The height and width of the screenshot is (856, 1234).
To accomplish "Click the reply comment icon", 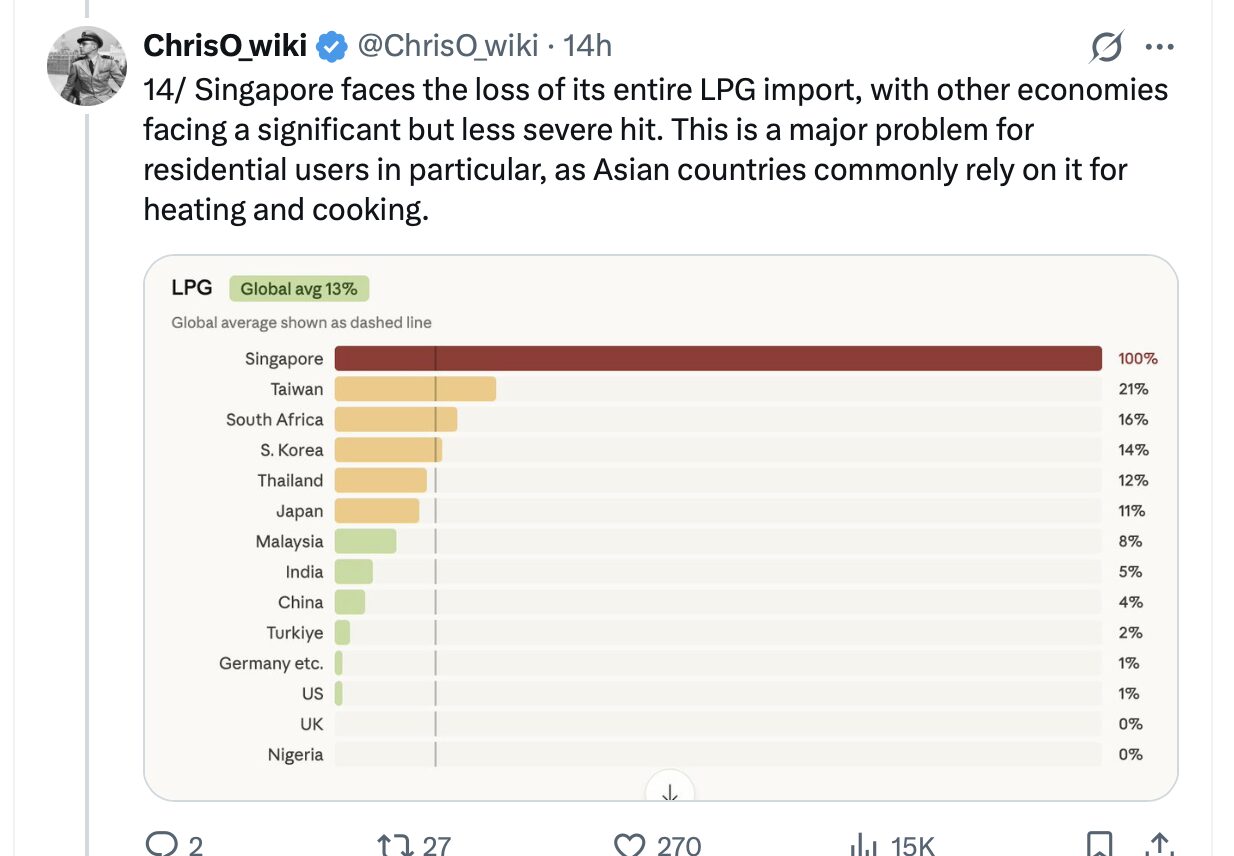I will tap(161, 845).
